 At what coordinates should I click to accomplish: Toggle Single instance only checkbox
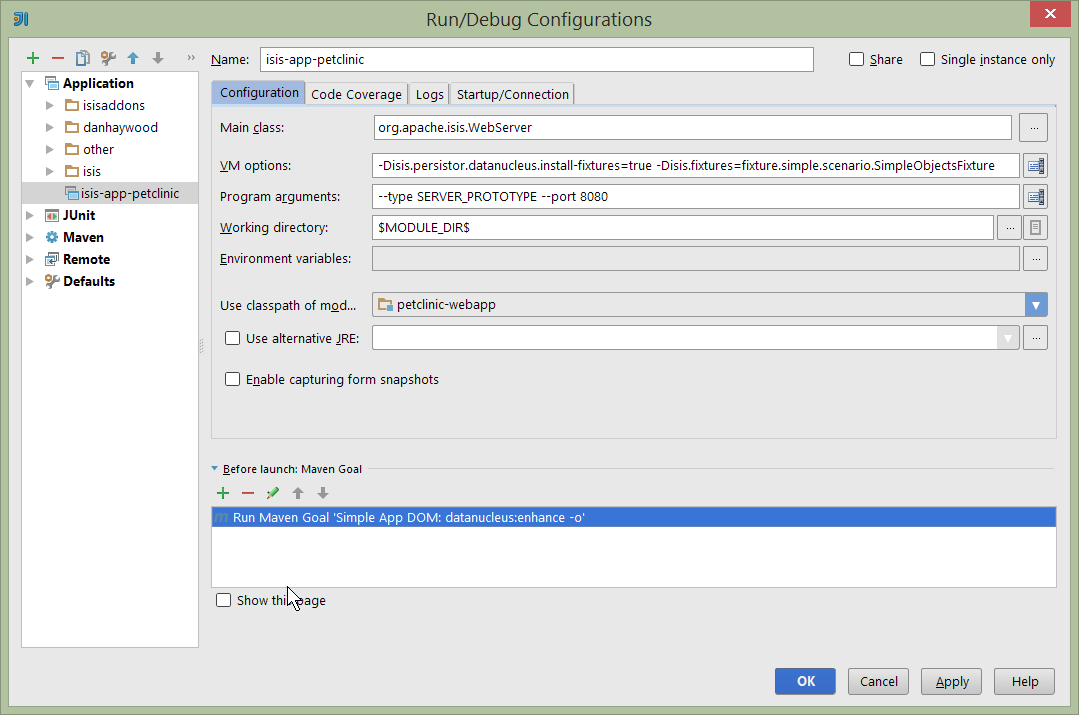928,60
